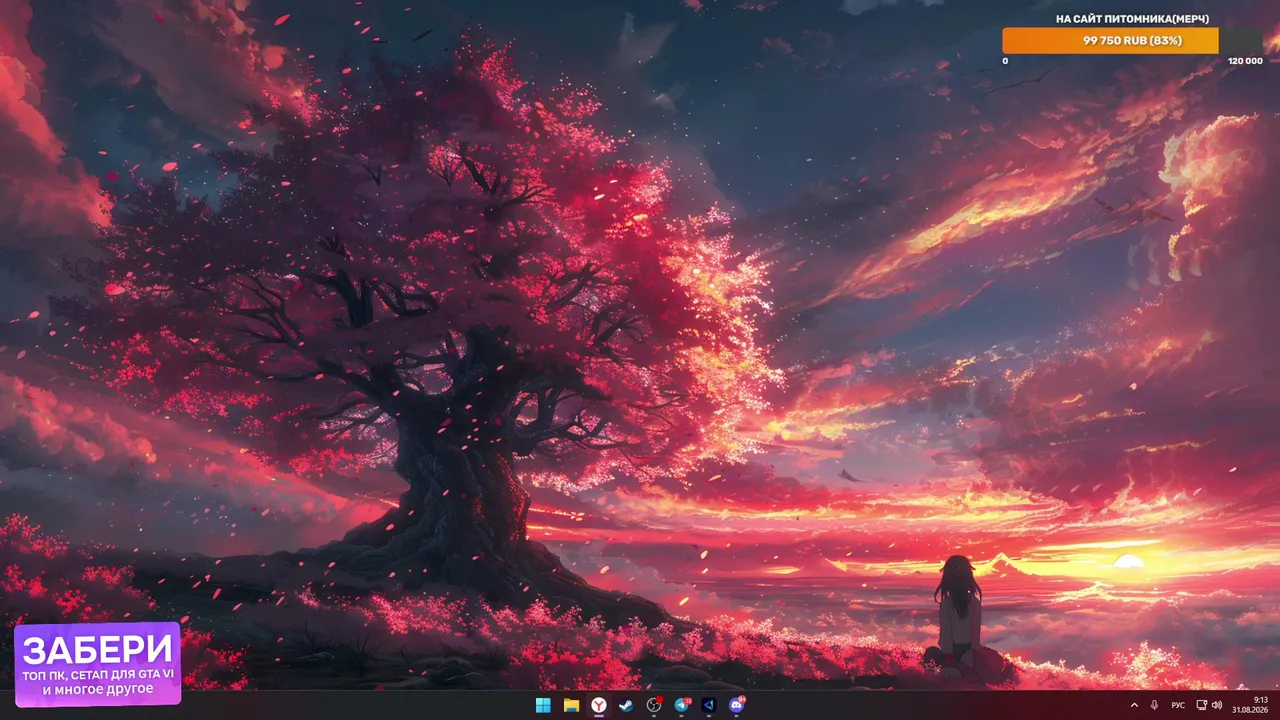Open Discord from the taskbar
1280x720 pixels.
737,705
